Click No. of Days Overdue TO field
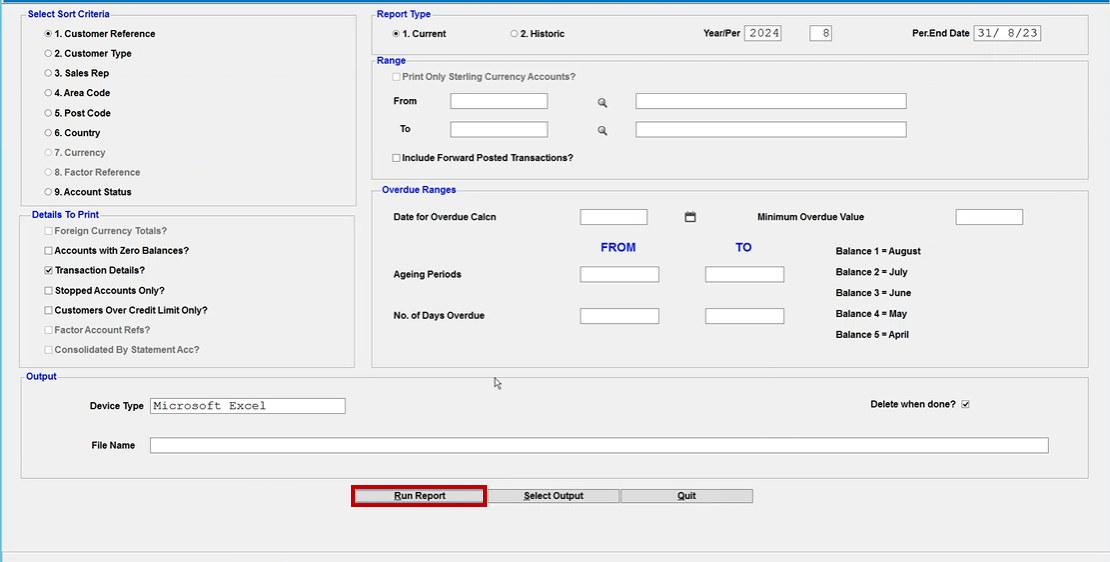The image size is (1110, 562). [745, 316]
